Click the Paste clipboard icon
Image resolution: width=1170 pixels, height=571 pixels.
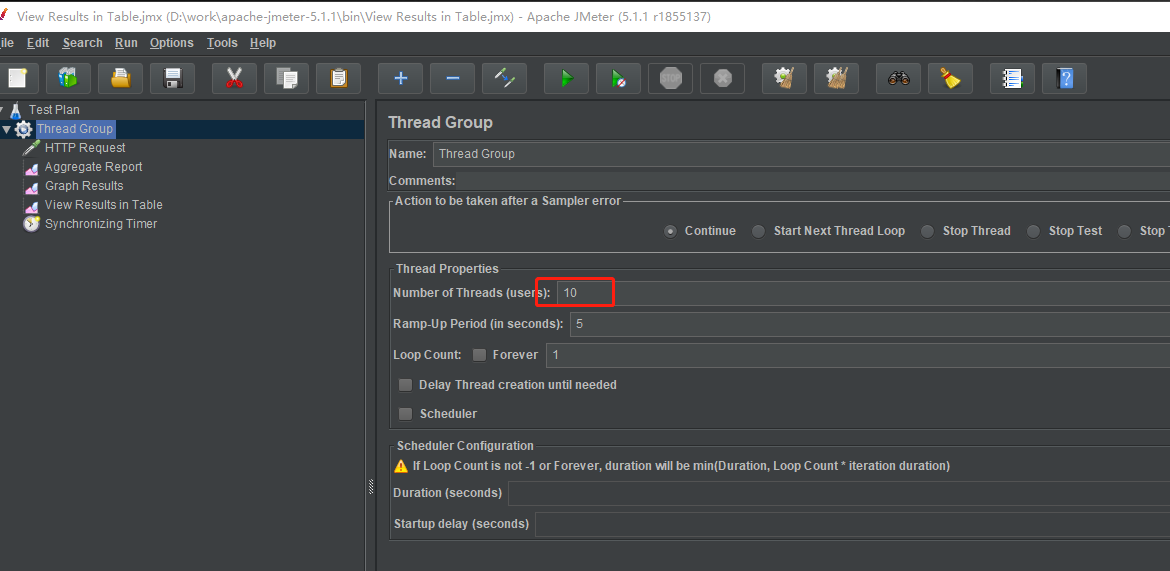pyautogui.click(x=339, y=78)
